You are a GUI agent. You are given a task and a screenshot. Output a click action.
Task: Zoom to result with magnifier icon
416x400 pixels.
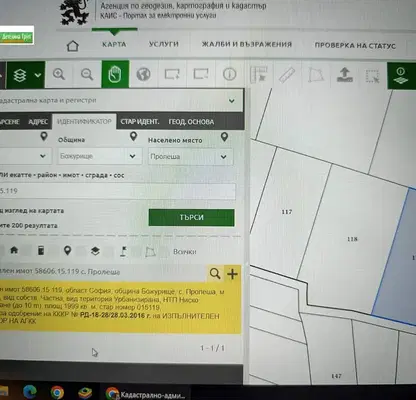[x=215, y=274]
